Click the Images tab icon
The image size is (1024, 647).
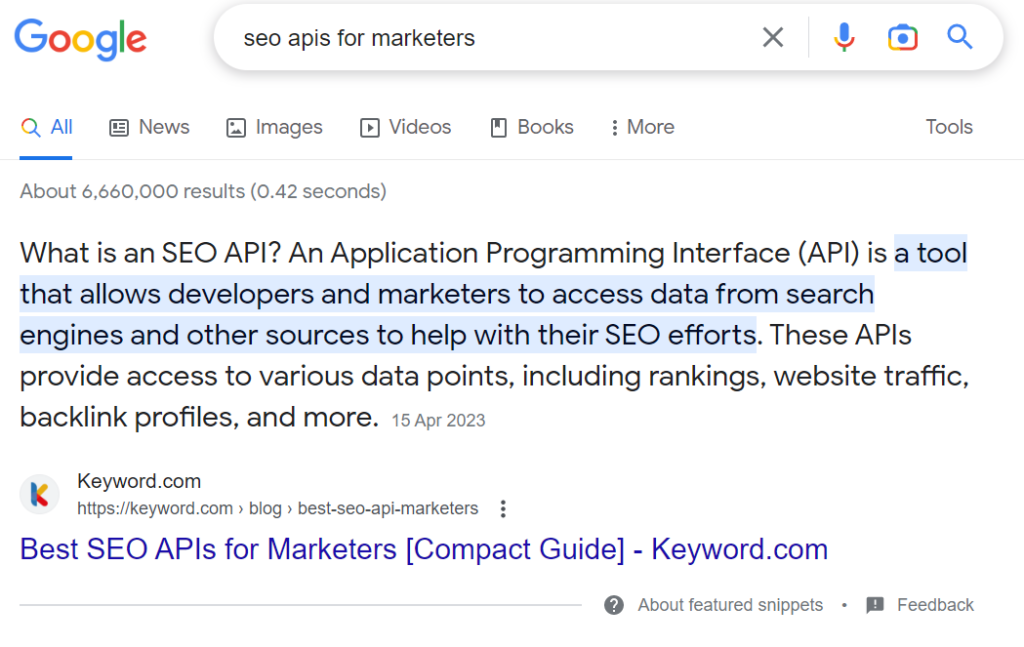[235, 127]
